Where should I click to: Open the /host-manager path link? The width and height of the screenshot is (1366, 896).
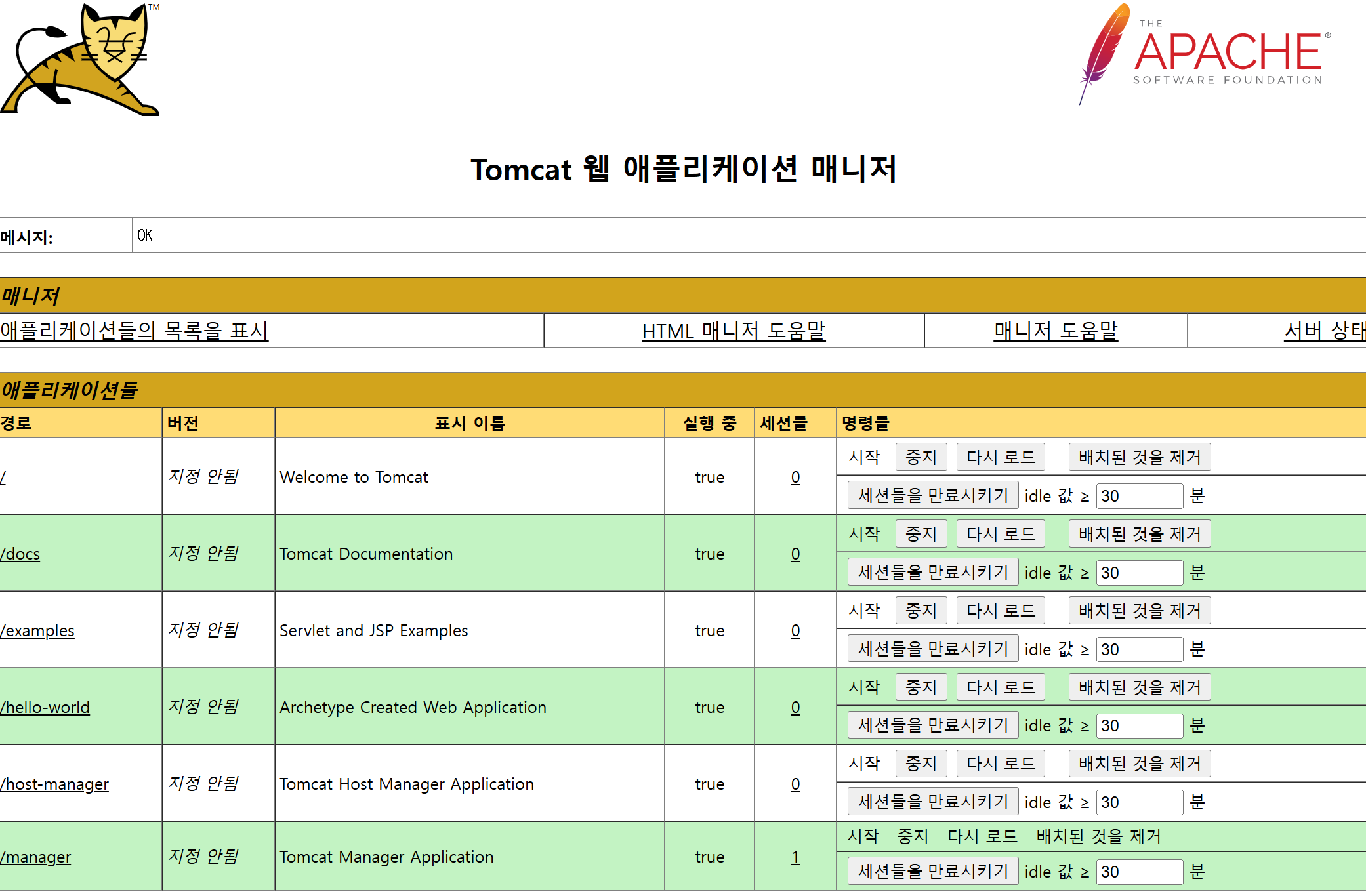(55, 784)
